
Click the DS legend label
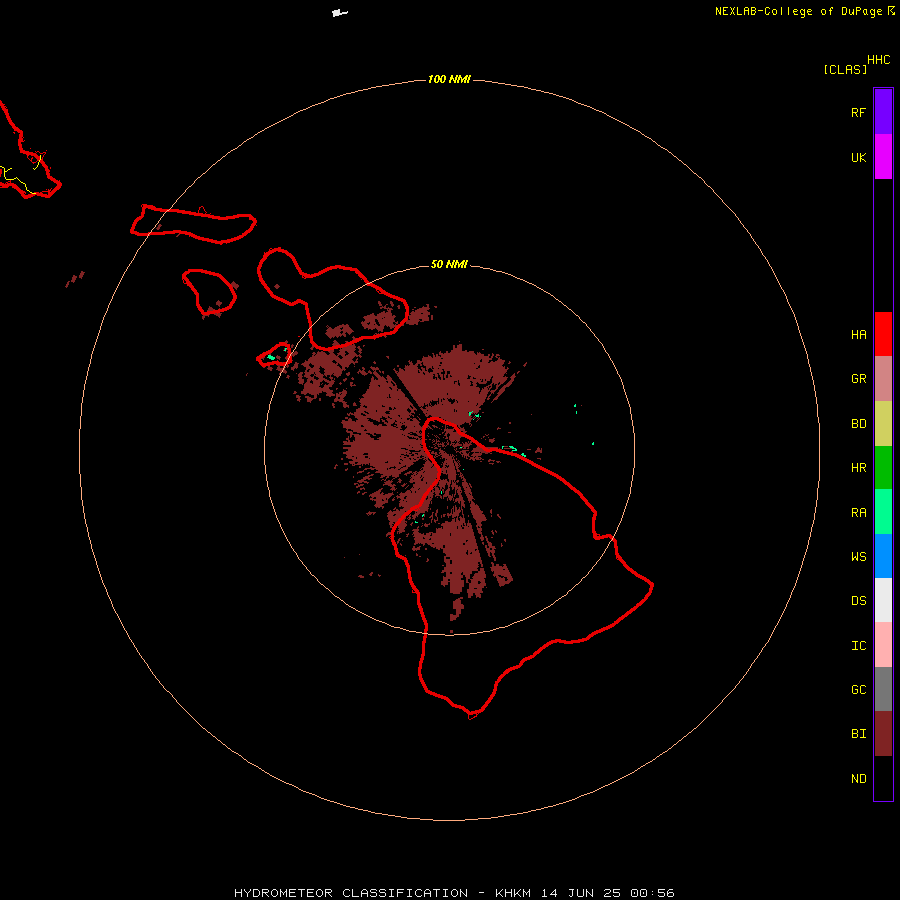coord(858,601)
